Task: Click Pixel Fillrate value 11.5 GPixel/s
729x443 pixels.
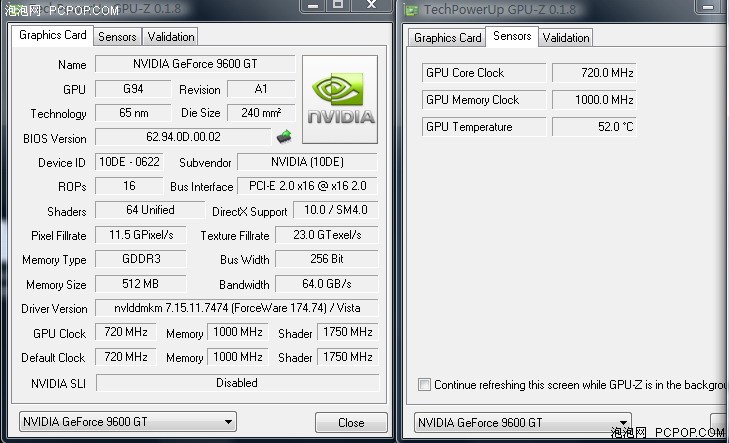Action: point(141,235)
